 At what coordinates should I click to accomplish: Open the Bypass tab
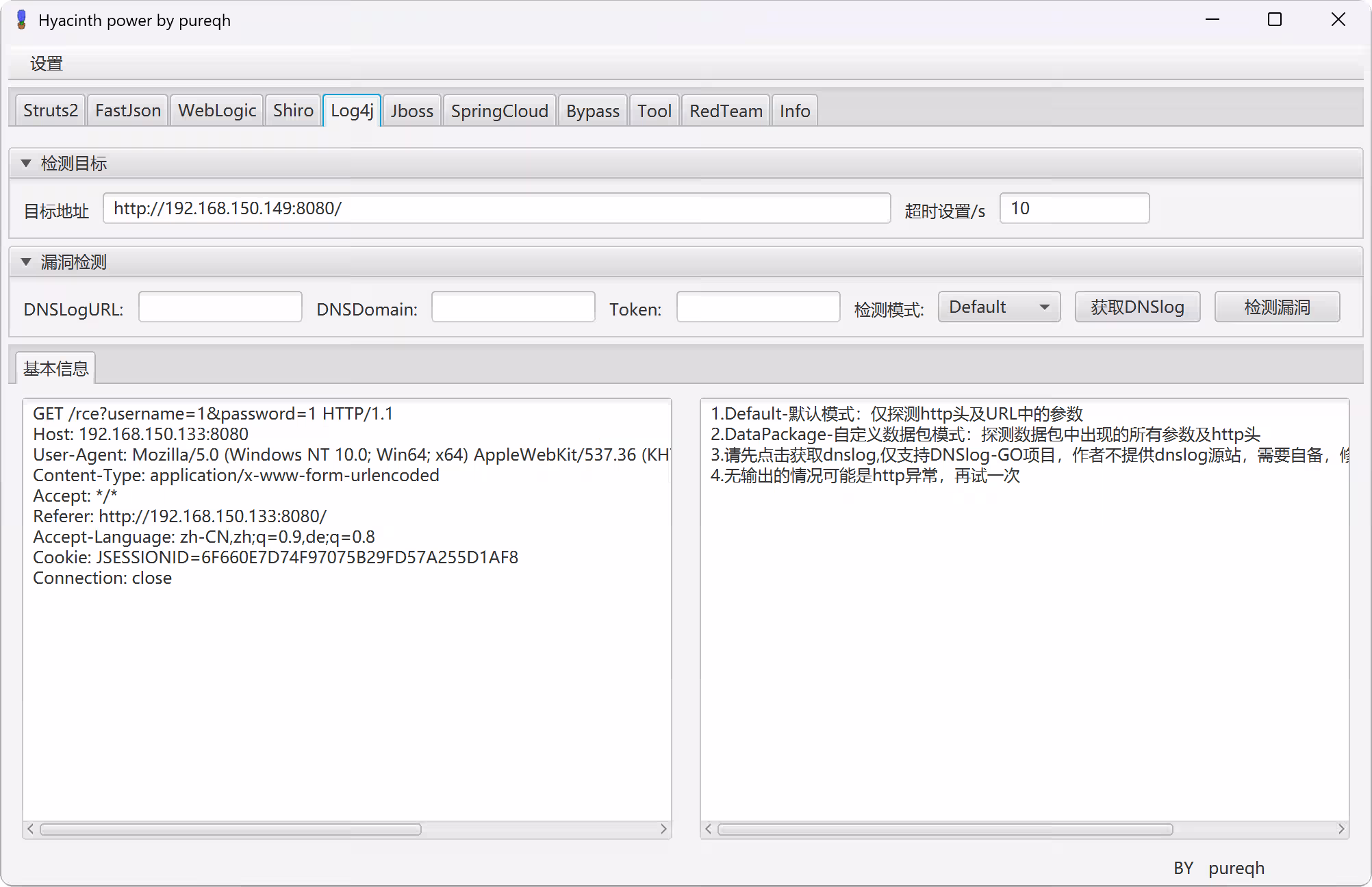592,110
